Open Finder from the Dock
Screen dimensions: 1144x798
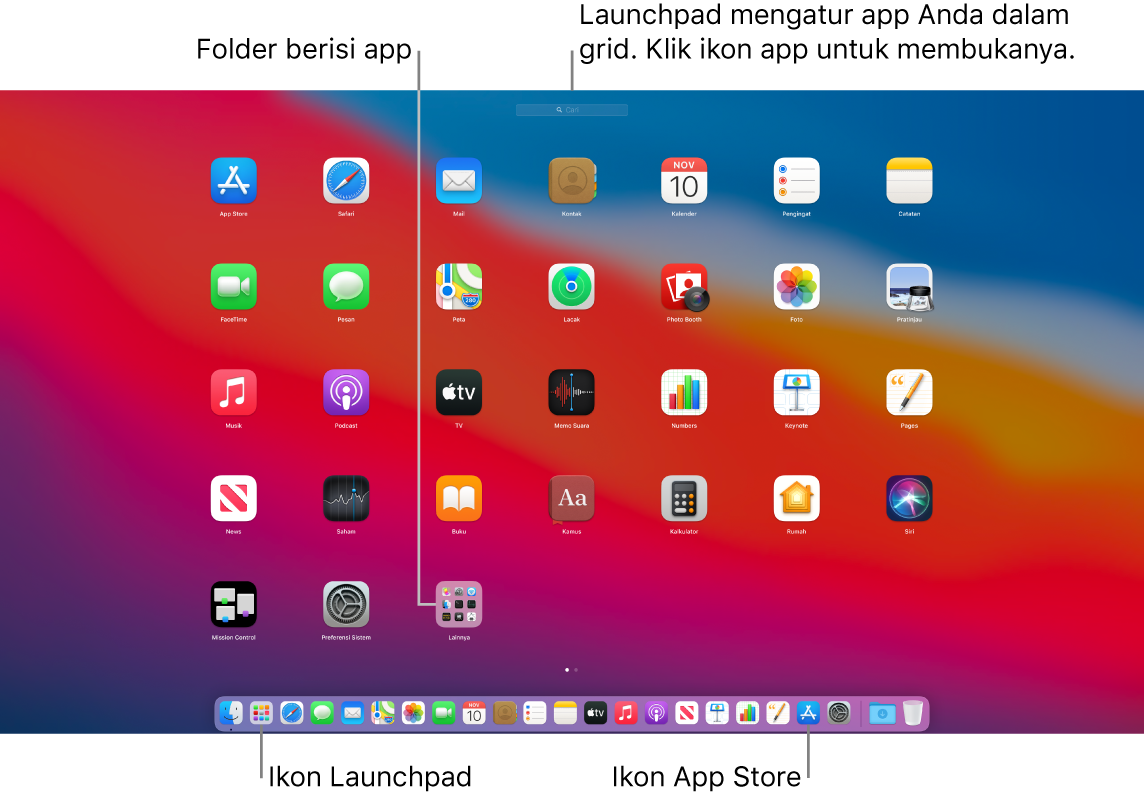coord(231,713)
